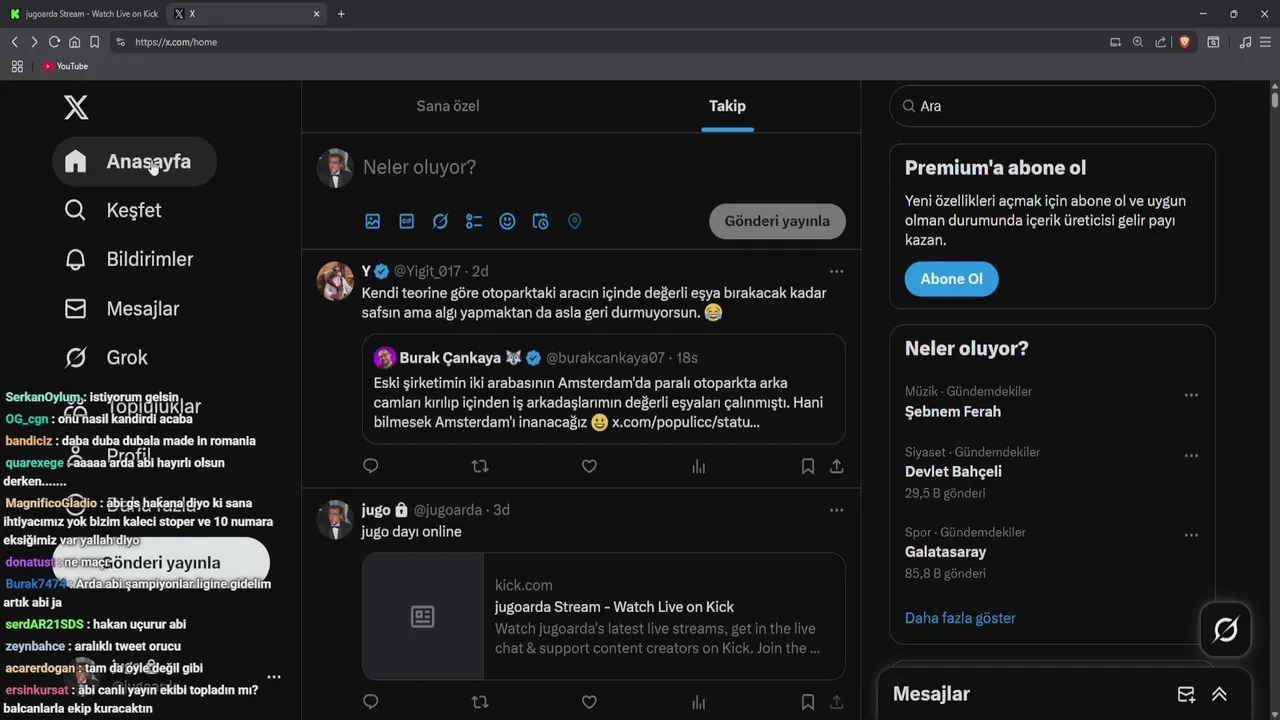Open options for the Şebnem Ferah trend

[x=1191, y=395]
